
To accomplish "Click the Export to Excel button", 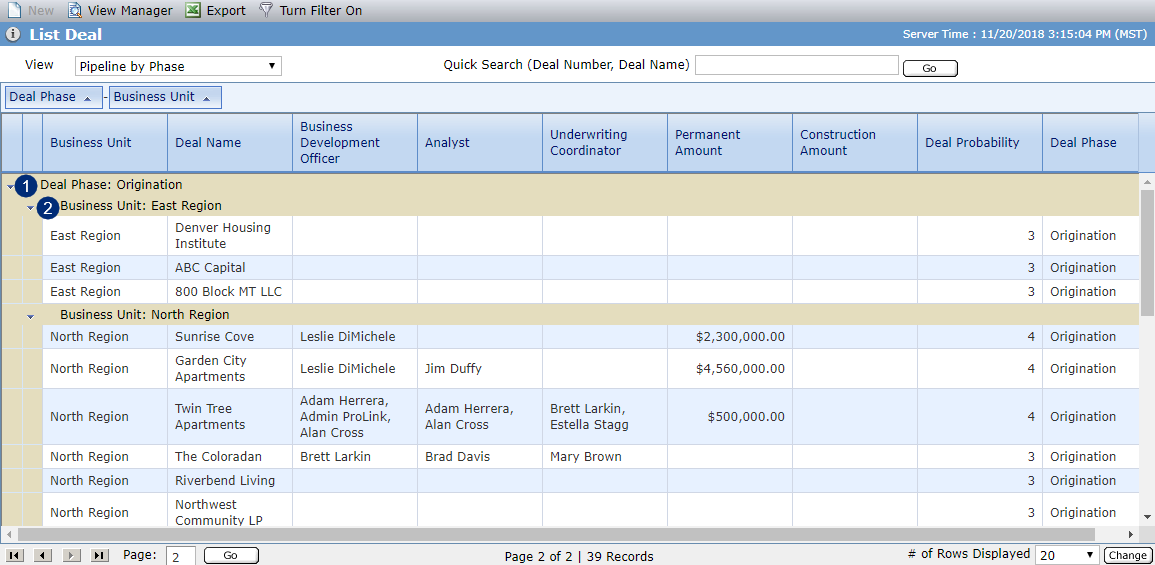I will point(215,10).
